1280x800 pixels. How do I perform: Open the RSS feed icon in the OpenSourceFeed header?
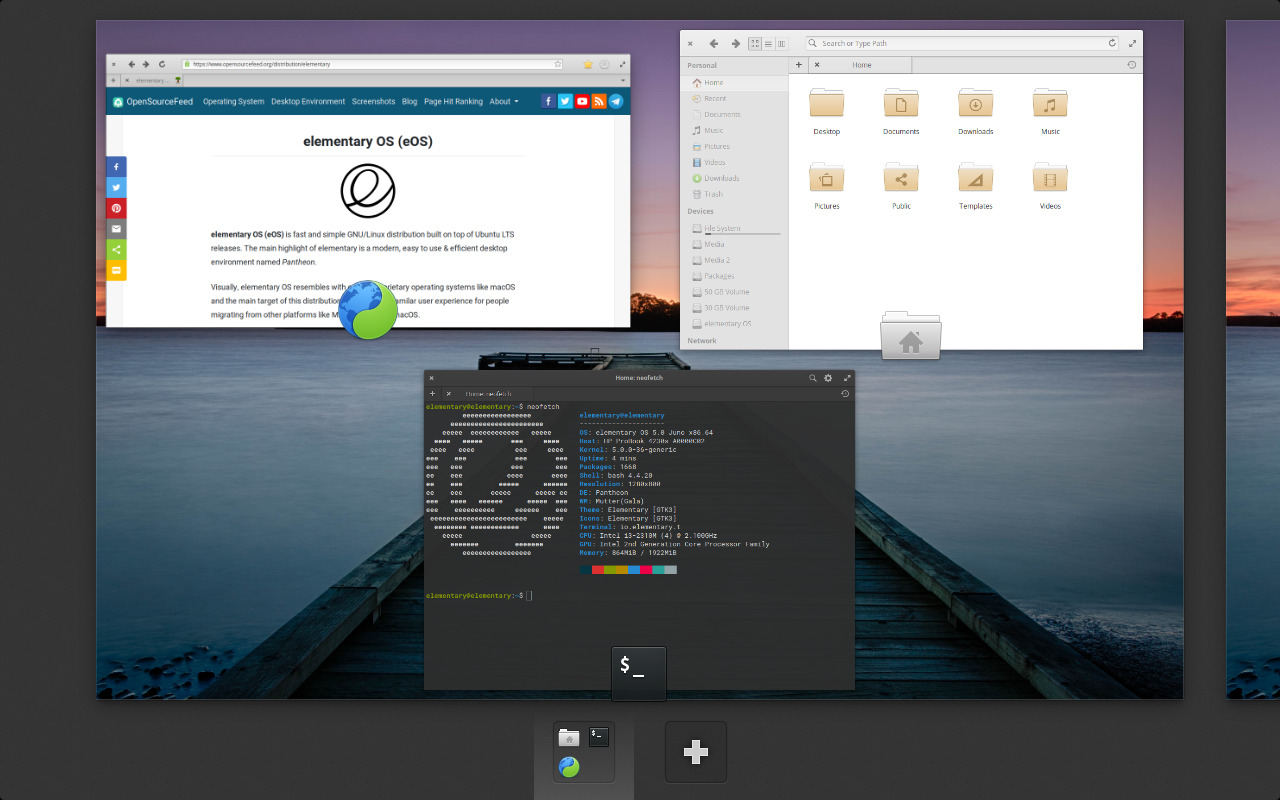pyautogui.click(x=598, y=100)
